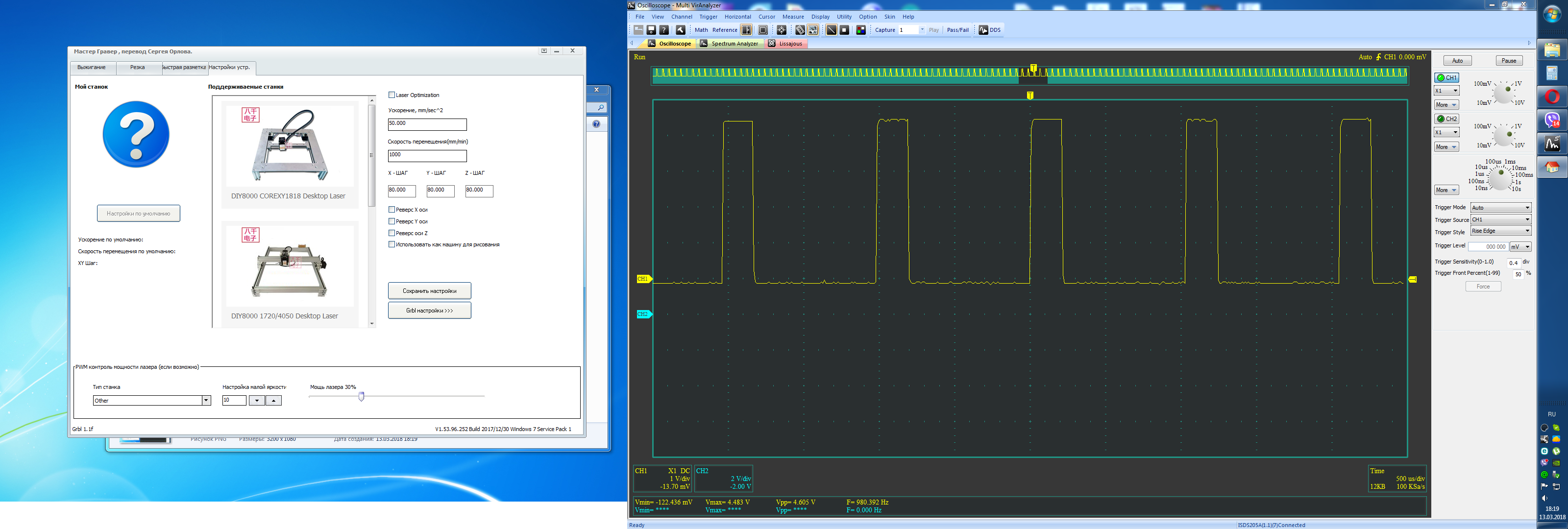Toggle the CH2 channel enable button
This screenshot has height=529, width=1568.
pos(1446,119)
